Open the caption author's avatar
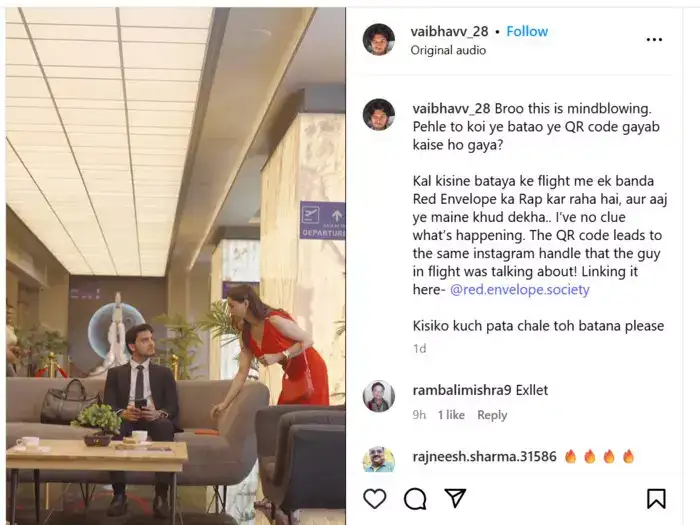Viewport: 700px width, 525px height. 379,115
